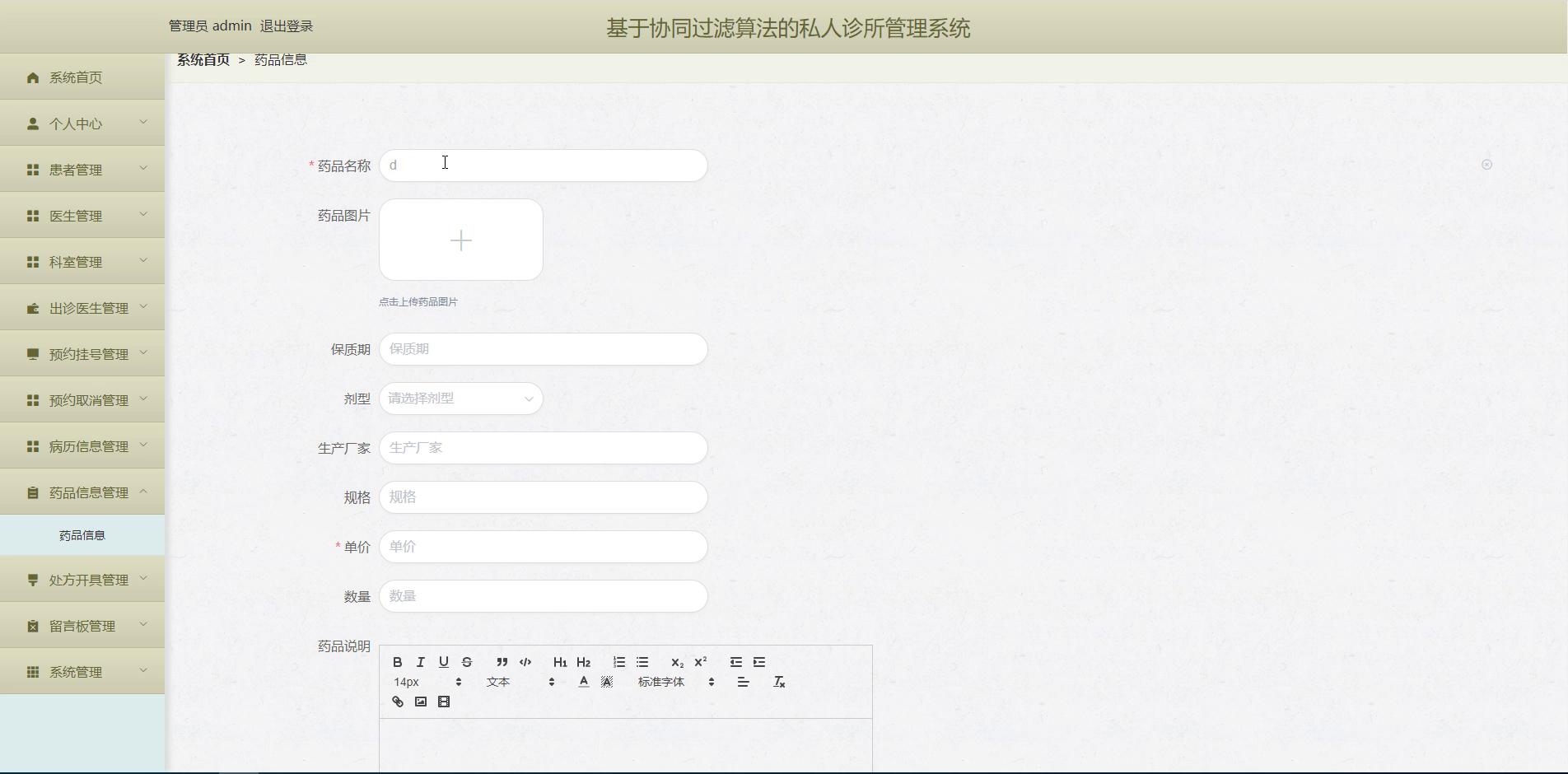Expand the 系统管理 menu
Viewport: 1568px width, 774px height.
[x=82, y=672]
